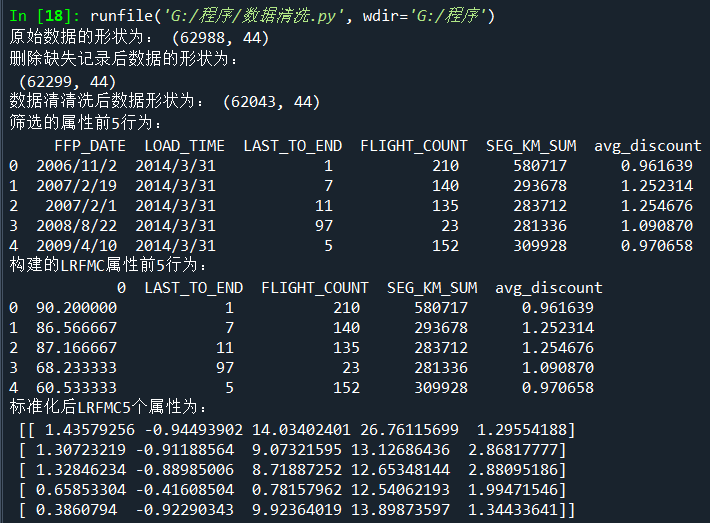
Task: Click the line 原始数据的形状为
Action: click(x=139, y=37)
